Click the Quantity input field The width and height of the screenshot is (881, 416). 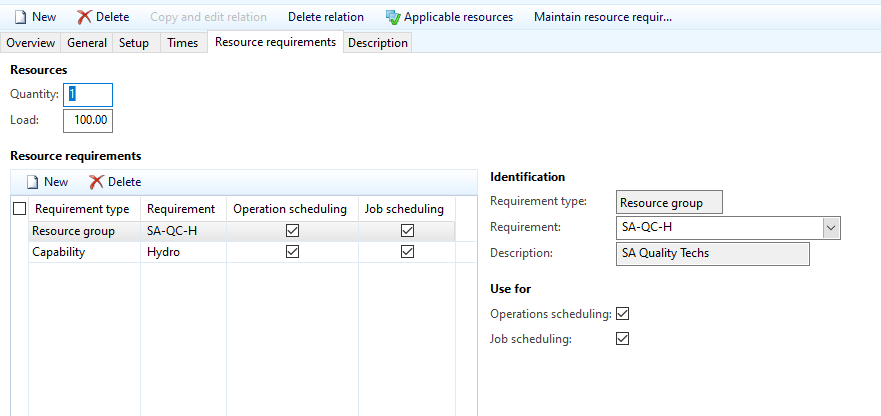[88, 95]
